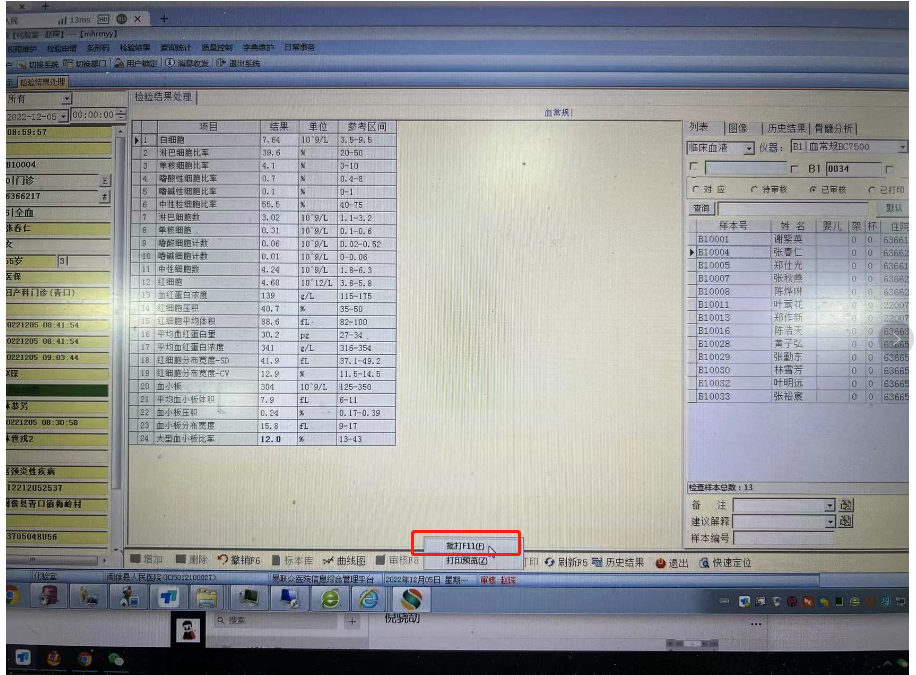The height and width of the screenshot is (675, 916).
Task: Open green IE browser taskbar icon
Action: 330,598
